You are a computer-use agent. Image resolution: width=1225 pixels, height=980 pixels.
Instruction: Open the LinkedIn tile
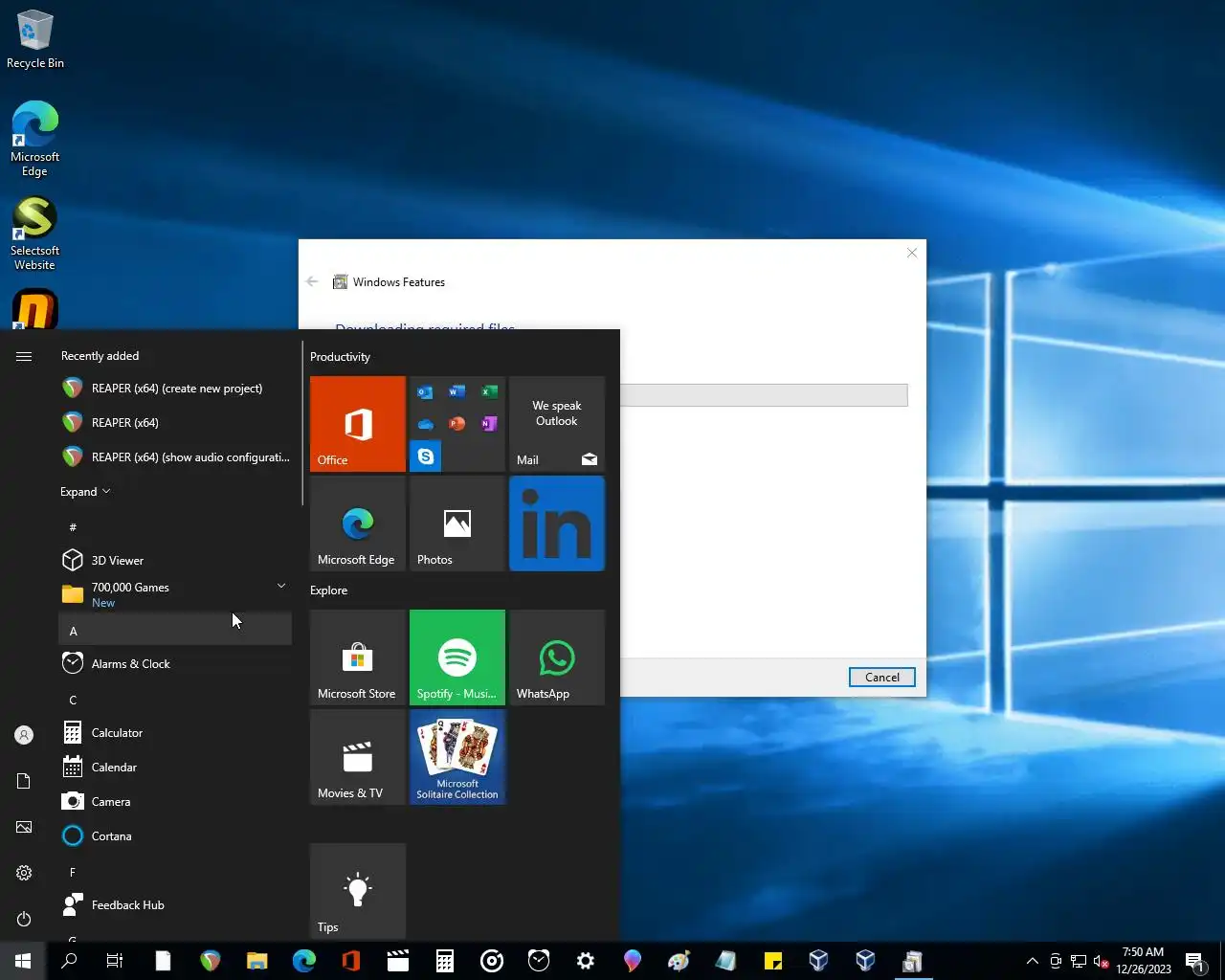point(557,523)
